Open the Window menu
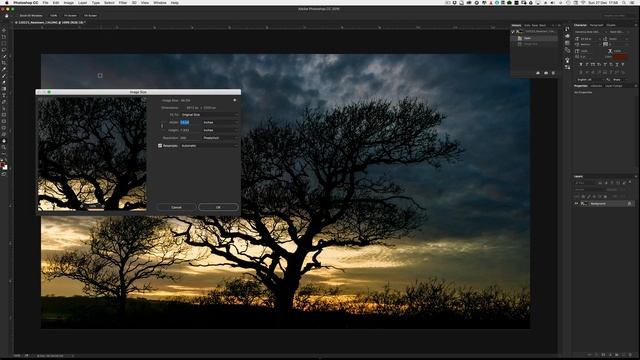This screenshot has height=360, width=640. 160,2
